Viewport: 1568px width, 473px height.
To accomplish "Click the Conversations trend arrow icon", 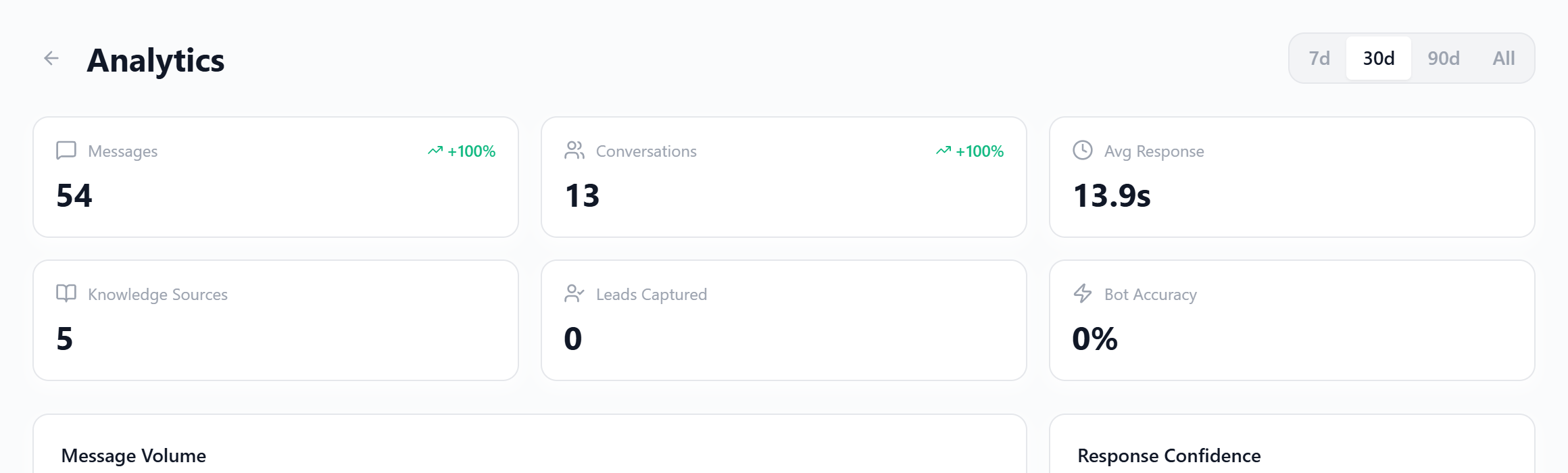I will pyautogui.click(x=944, y=151).
